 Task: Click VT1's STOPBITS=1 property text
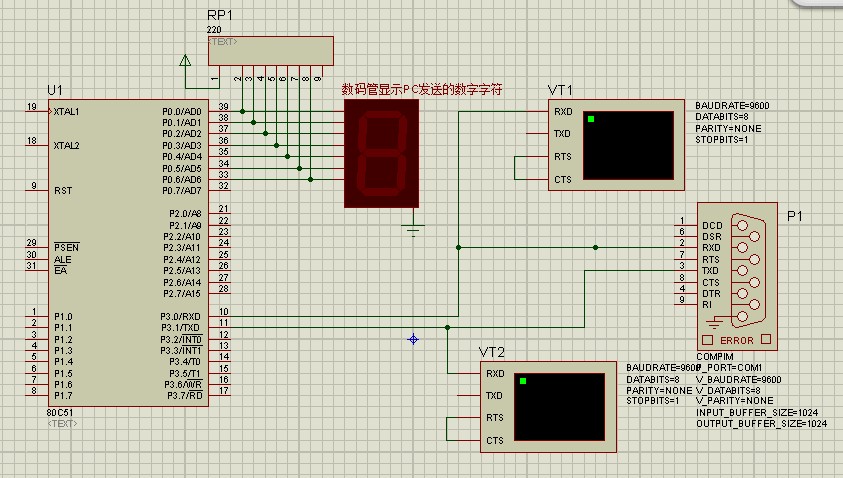[x=721, y=140]
